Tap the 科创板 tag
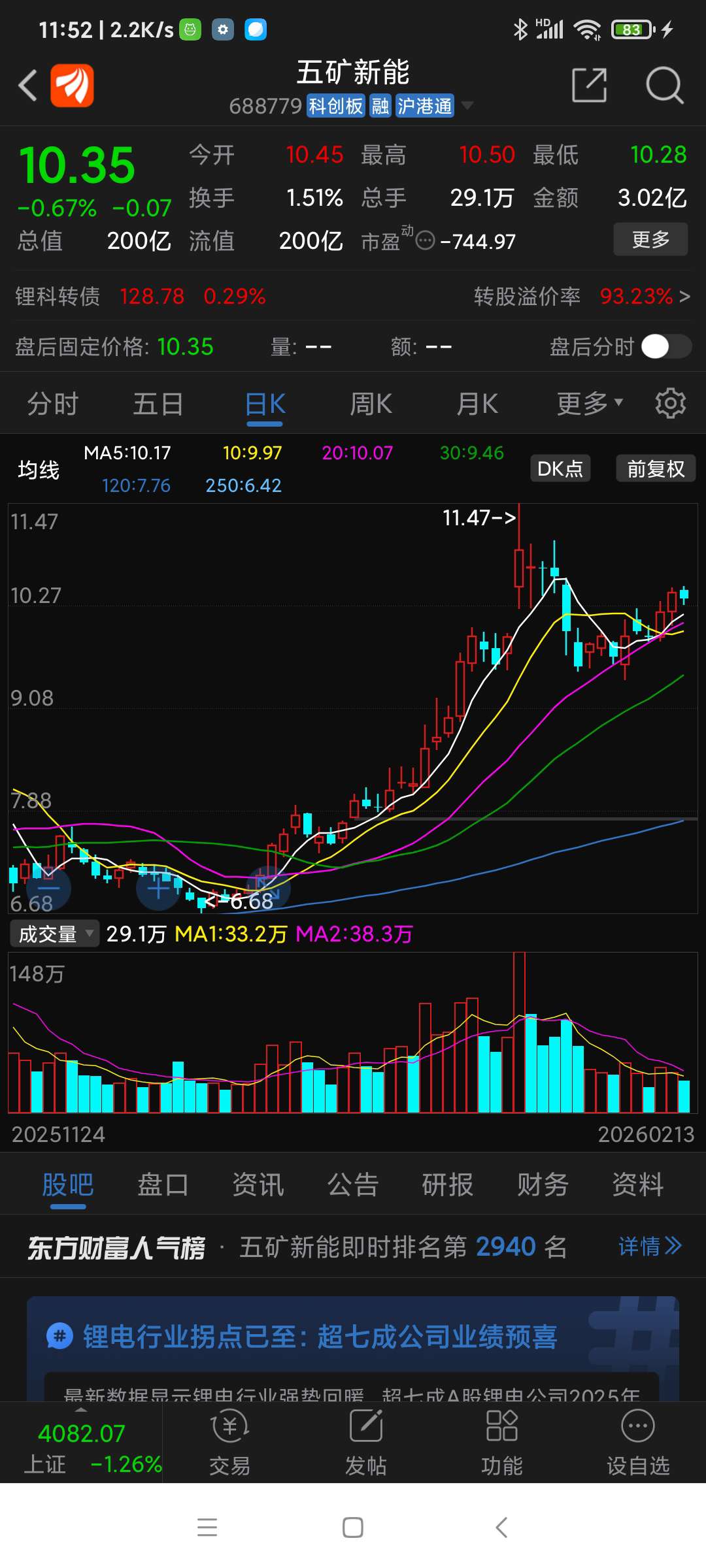The width and height of the screenshot is (706, 1568). 335,106
